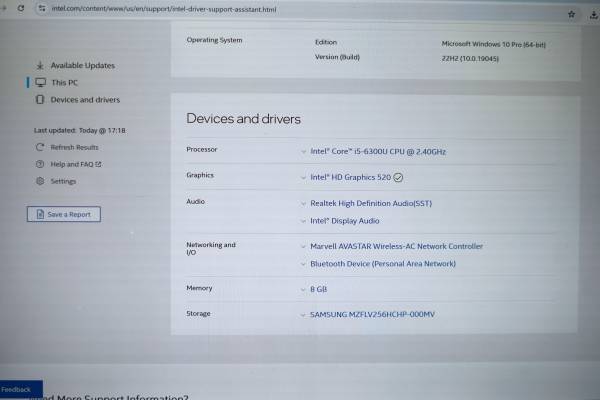Viewport: 600px width, 400px height.
Task: Click the Help and FAQ question mark icon
Action: coord(40,164)
